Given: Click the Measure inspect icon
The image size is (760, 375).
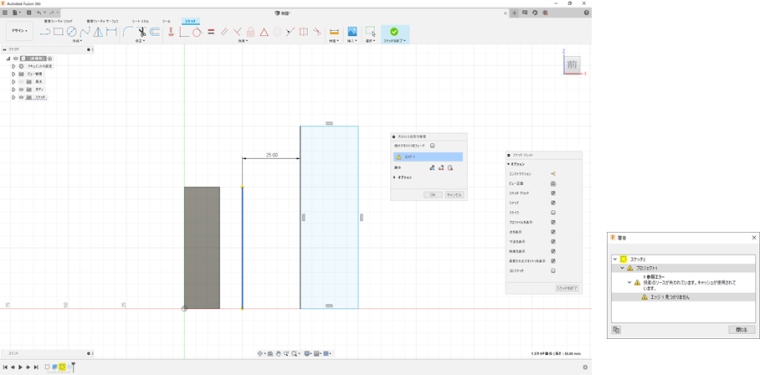Looking at the screenshot, I should [334, 32].
